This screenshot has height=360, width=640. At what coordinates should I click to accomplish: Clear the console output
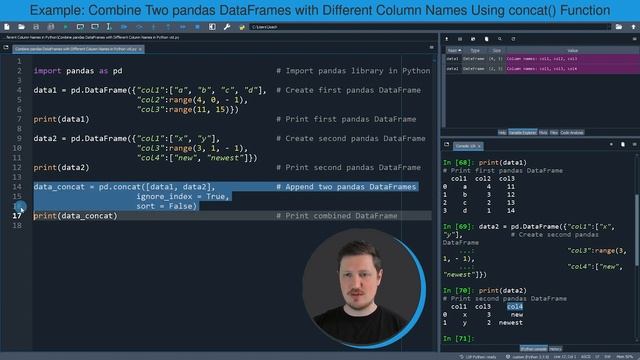pos(622,144)
